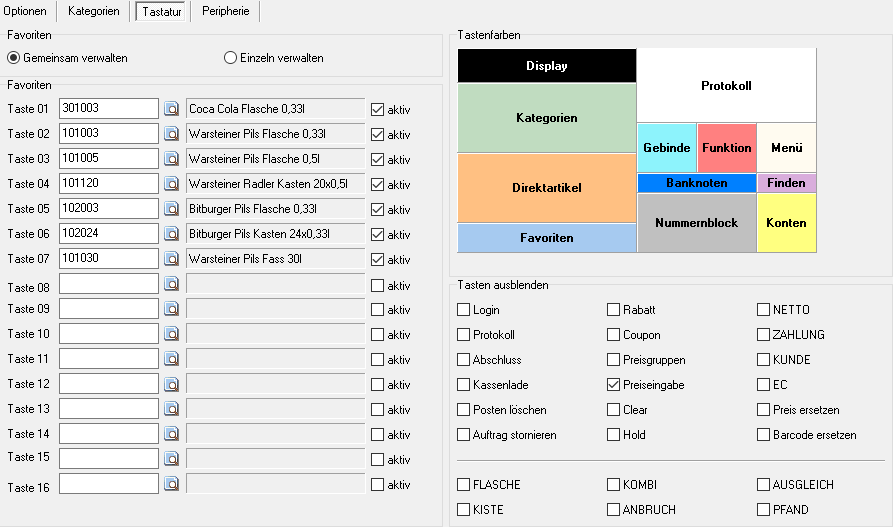Click the yellow Konten color swatch

click(x=787, y=223)
